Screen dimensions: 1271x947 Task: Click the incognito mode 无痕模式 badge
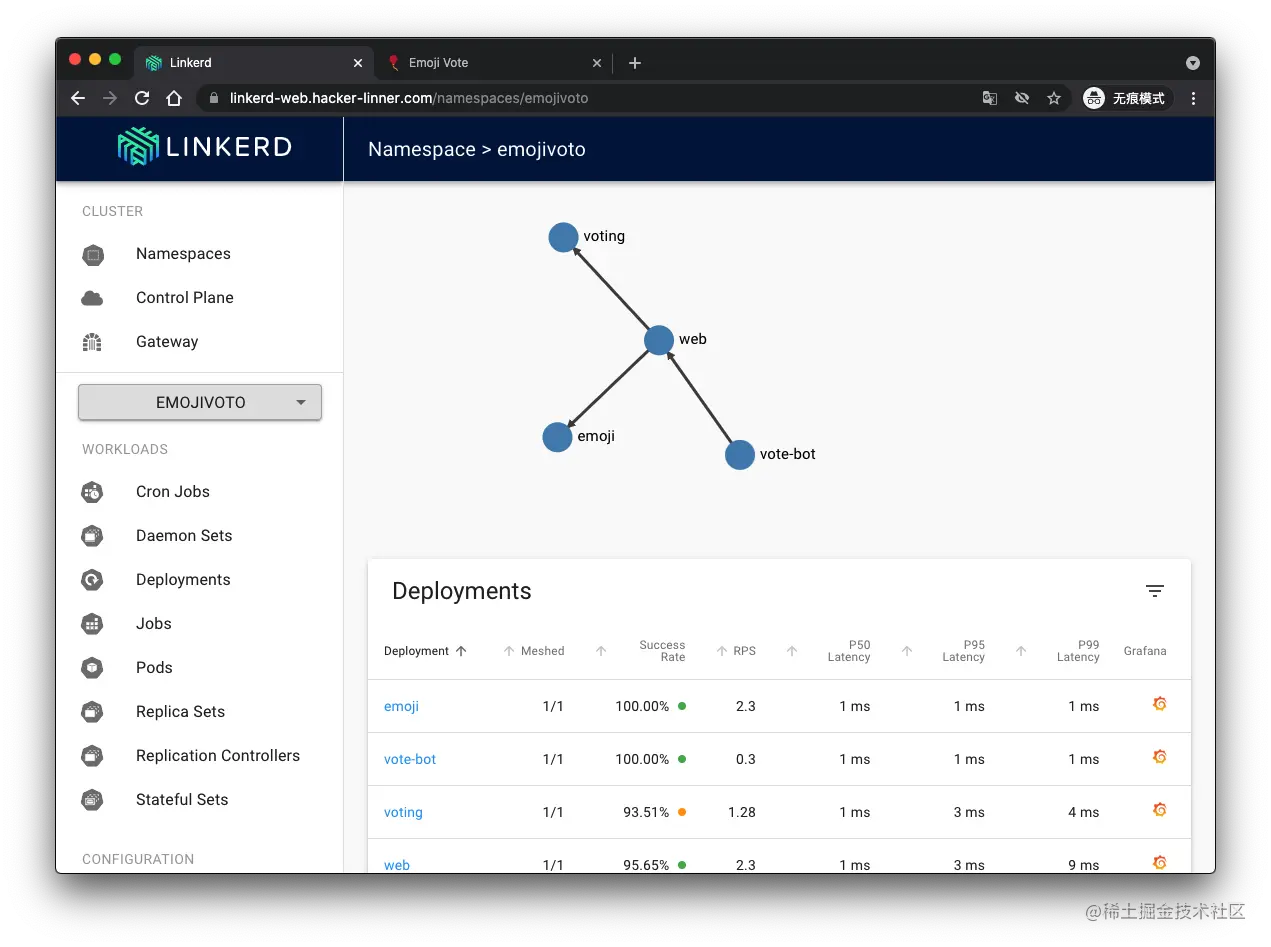click(x=1125, y=98)
